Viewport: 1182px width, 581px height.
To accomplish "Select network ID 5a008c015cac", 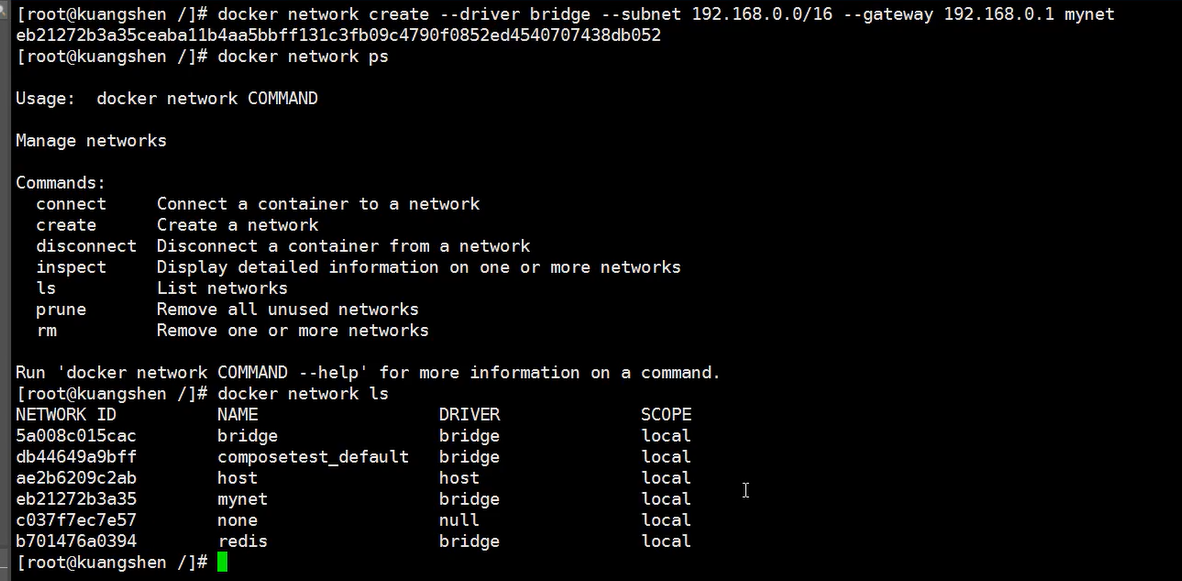I will point(76,436).
